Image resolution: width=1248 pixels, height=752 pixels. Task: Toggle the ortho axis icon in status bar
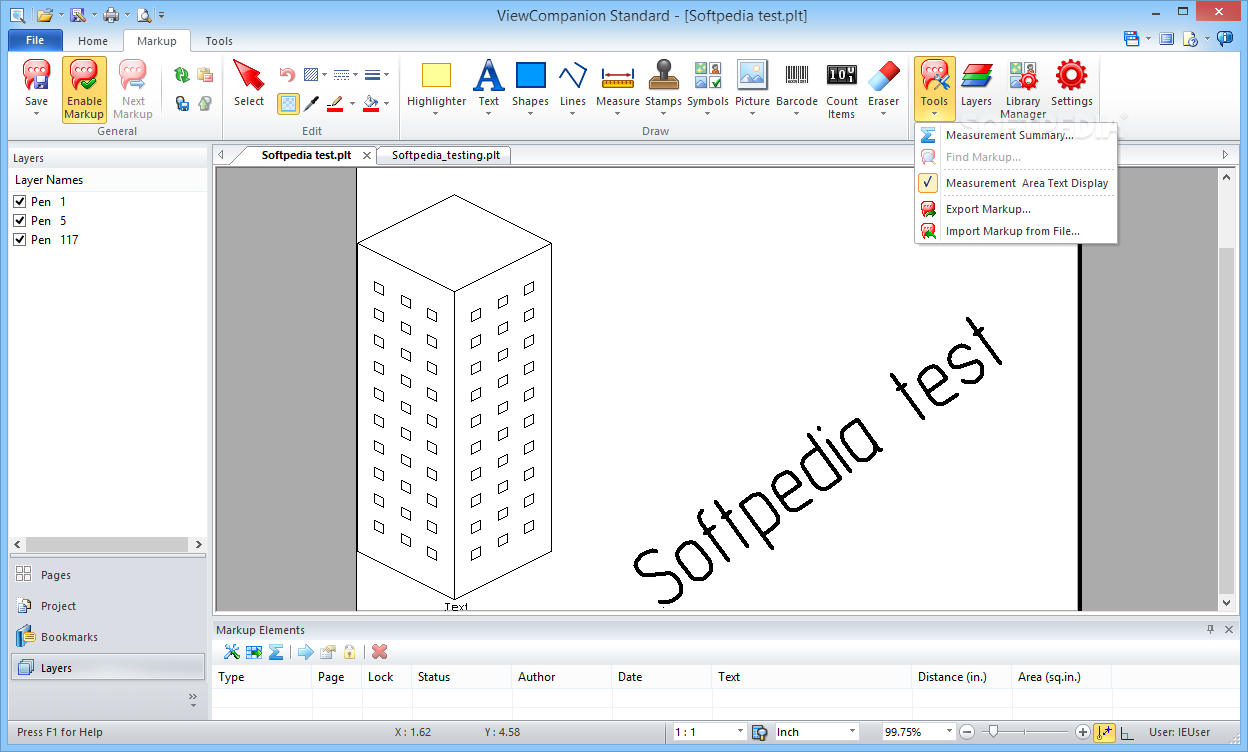(1128, 733)
